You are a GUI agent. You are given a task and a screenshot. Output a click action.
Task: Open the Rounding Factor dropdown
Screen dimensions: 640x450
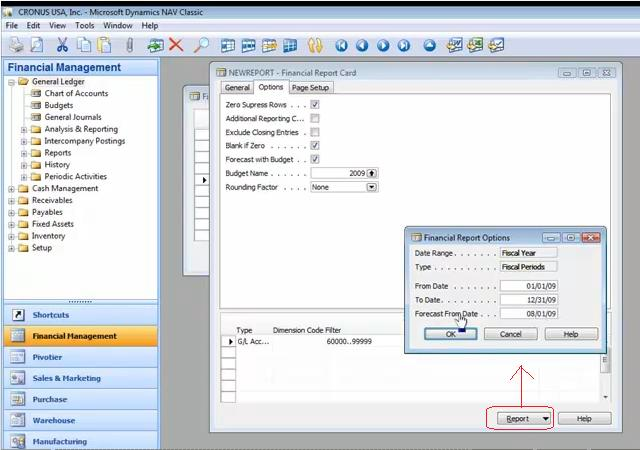pos(371,187)
